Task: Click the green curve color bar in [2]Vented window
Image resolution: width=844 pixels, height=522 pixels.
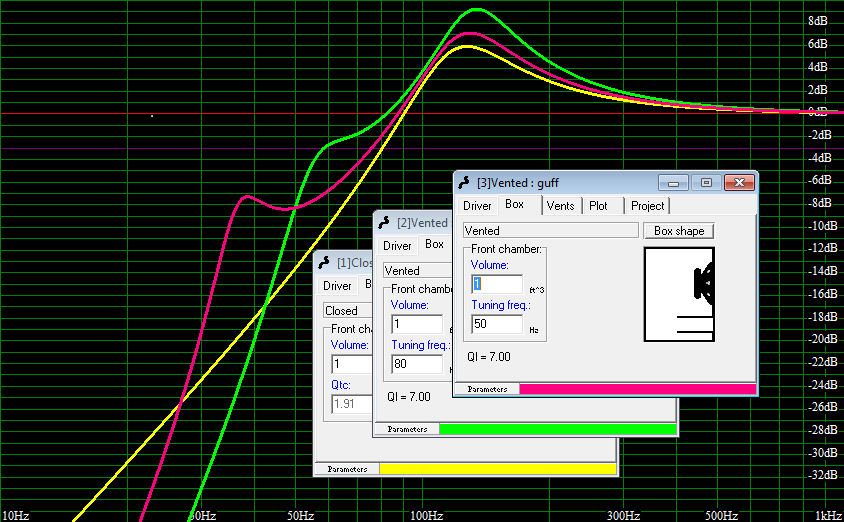Action: 558,429
